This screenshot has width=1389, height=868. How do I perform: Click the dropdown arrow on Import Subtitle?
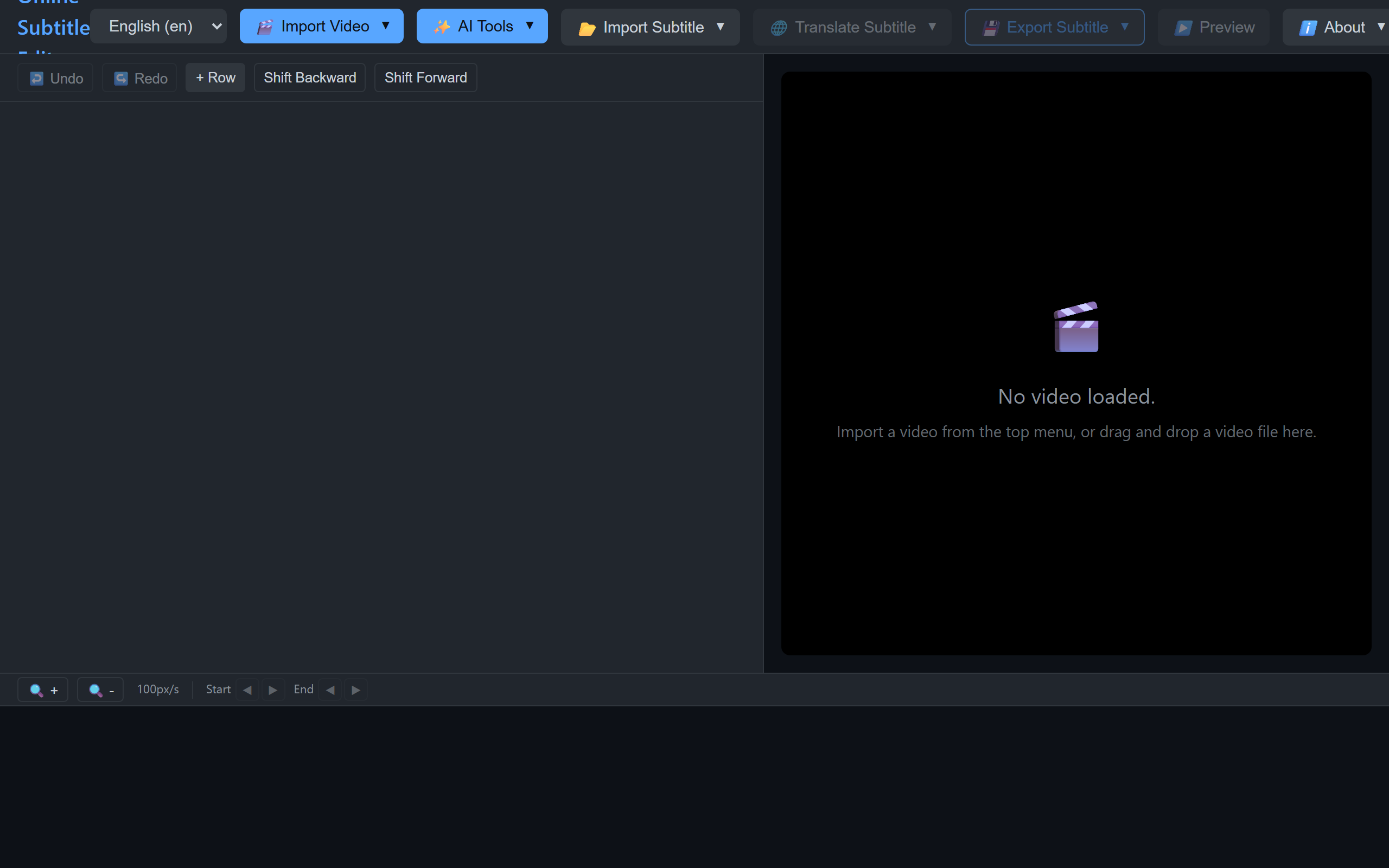pos(721,27)
